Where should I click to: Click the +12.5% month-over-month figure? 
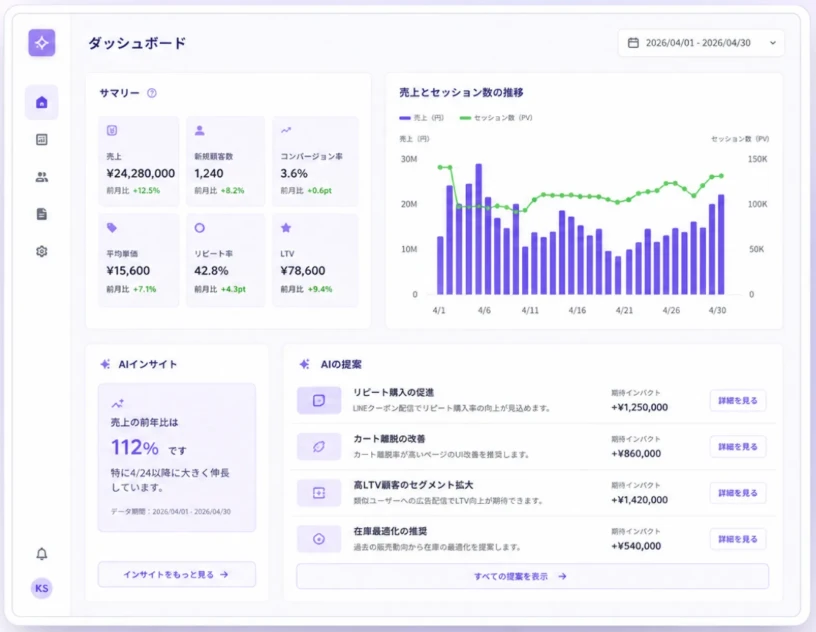(146, 191)
